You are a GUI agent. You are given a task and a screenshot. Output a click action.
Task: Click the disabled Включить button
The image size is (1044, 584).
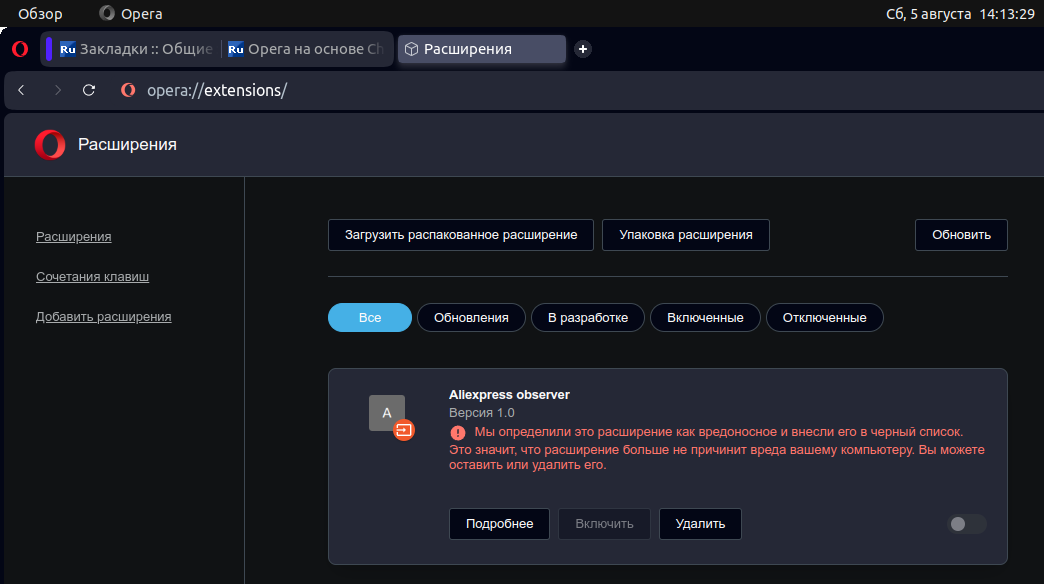(x=604, y=524)
